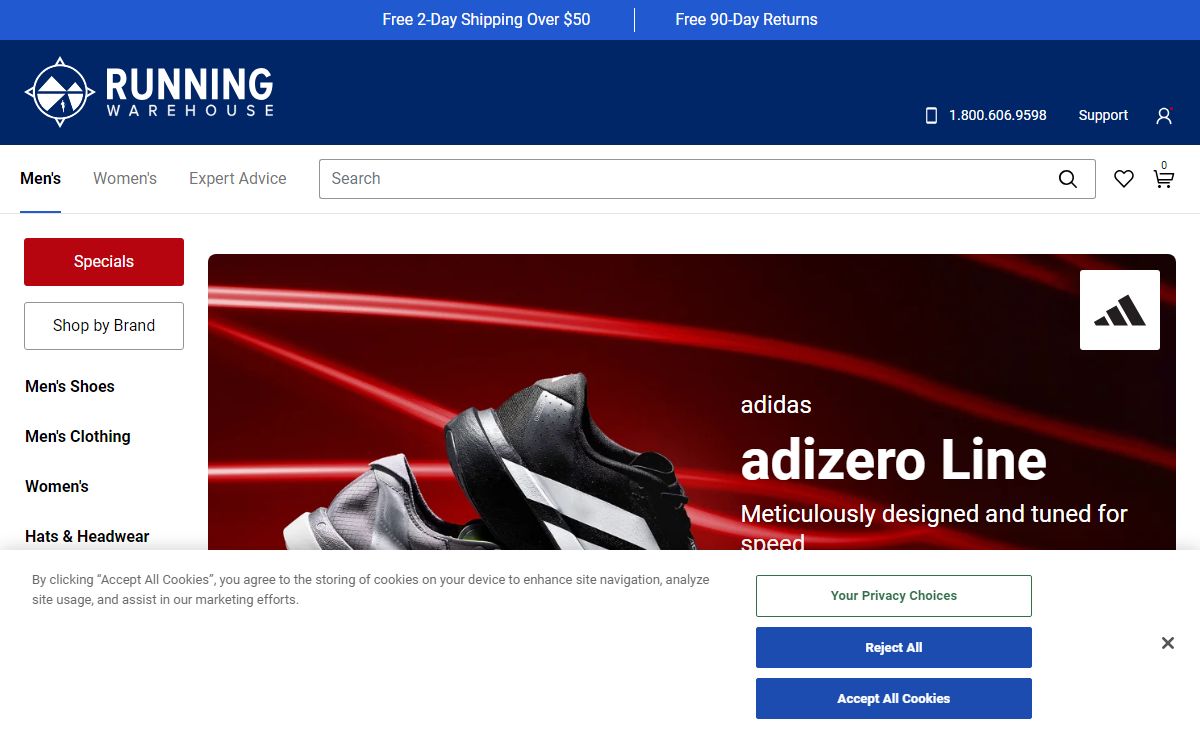Click the red Specials button
Viewport: 1200px width, 740px height.
(104, 262)
